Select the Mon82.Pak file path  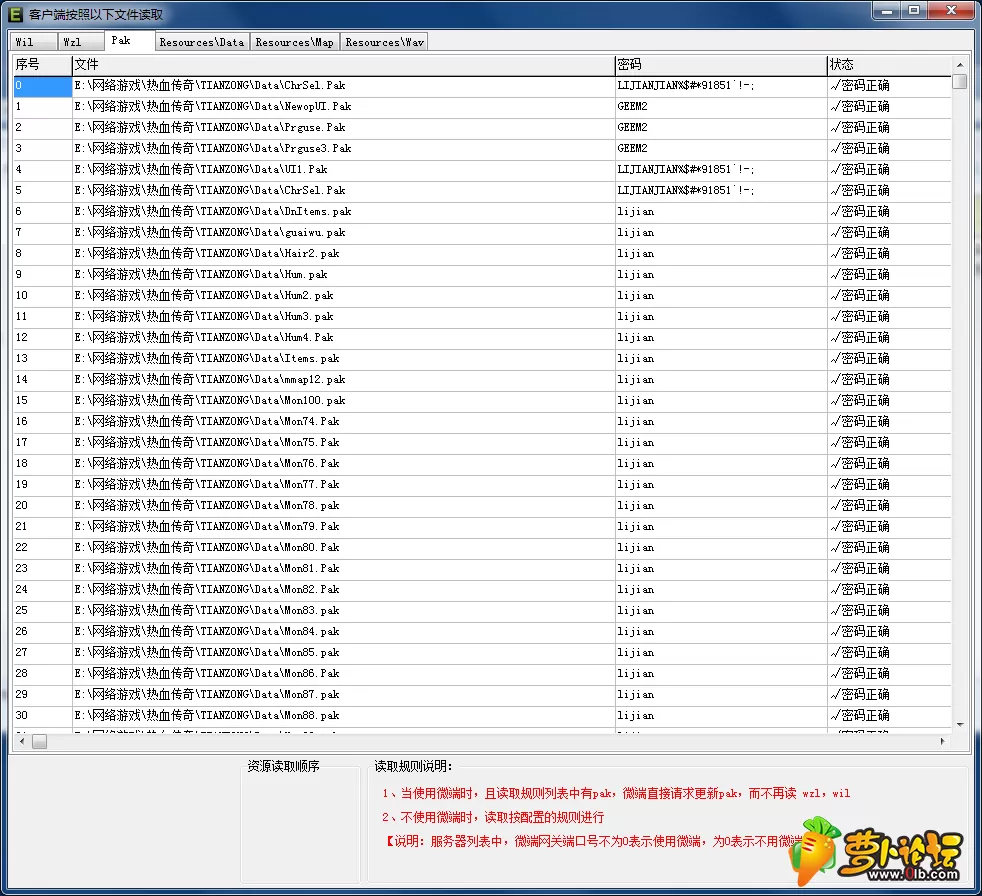[x=207, y=589]
